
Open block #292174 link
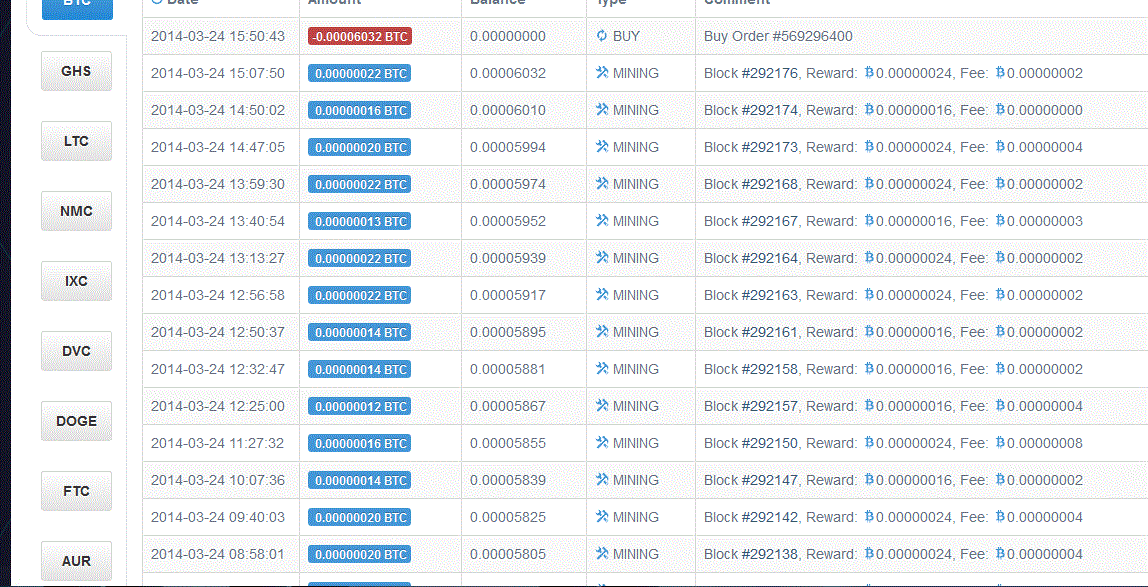[x=769, y=111]
